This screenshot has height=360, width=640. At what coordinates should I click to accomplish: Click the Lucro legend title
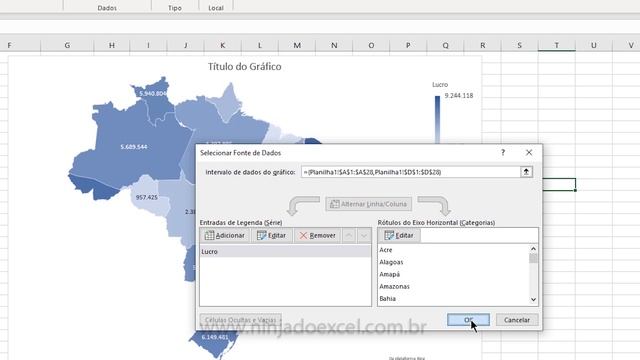440,84
